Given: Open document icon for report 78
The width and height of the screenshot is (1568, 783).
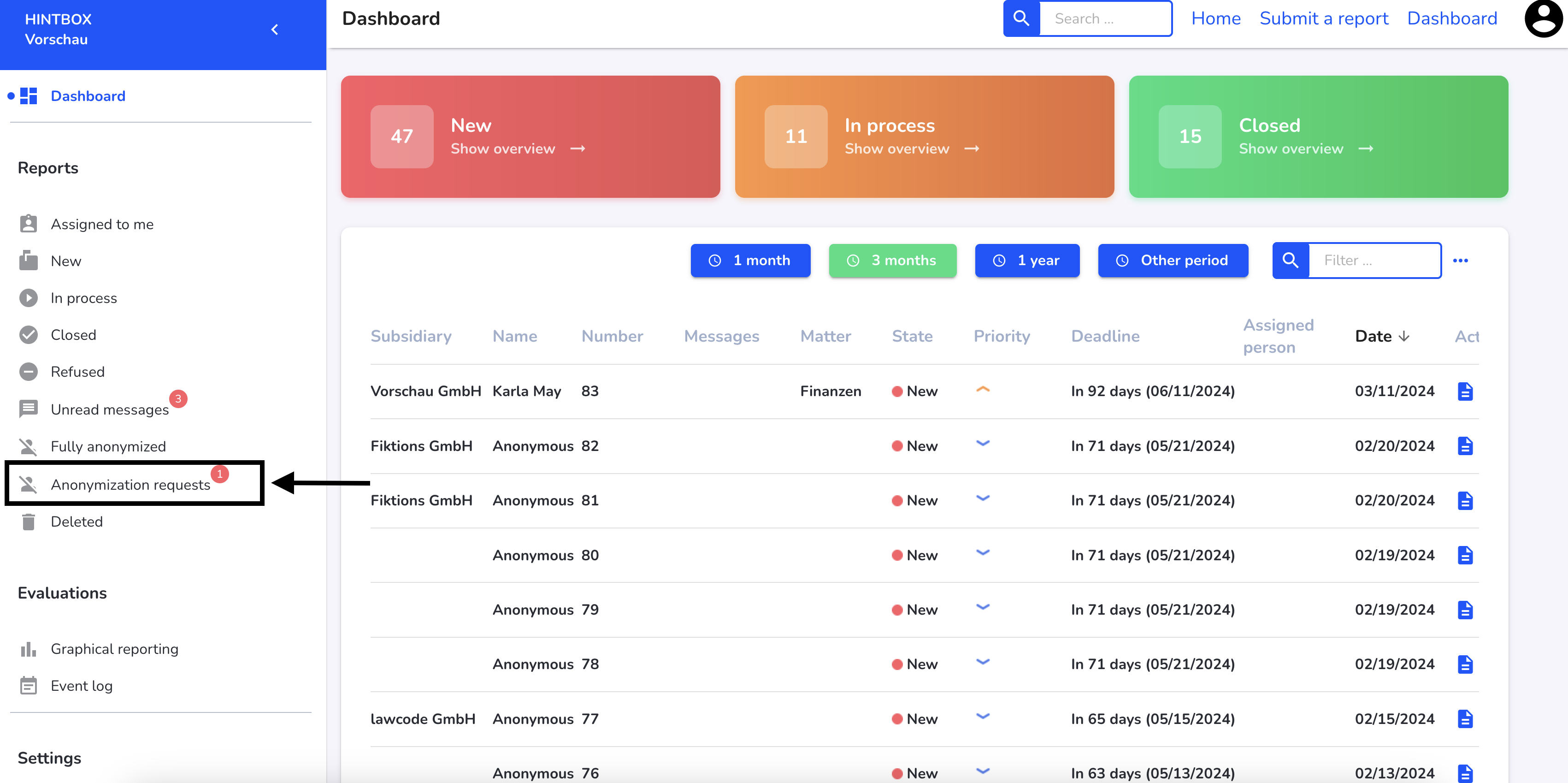Looking at the screenshot, I should pos(1465,664).
